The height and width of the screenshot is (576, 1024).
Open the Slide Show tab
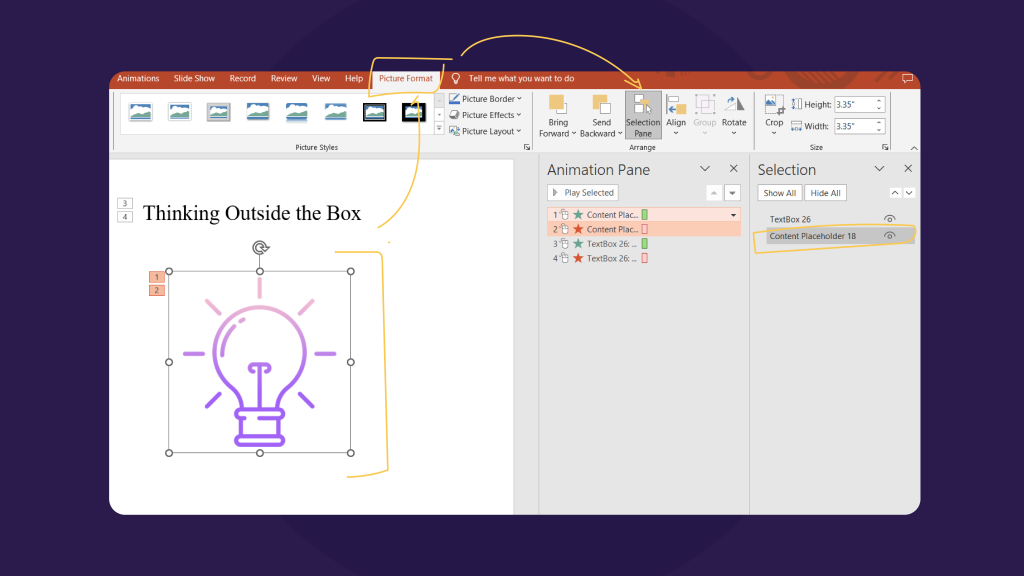click(x=194, y=78)
